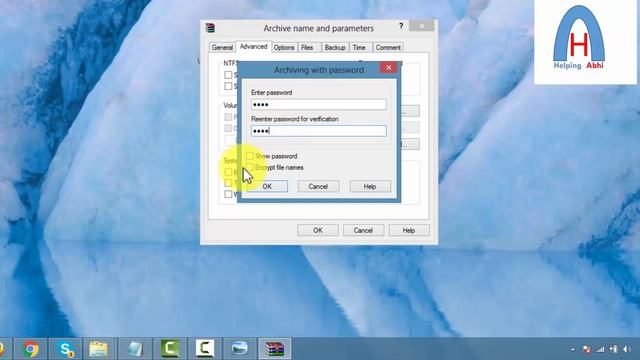Close the Archiving with password dialog
Image resolution: width=640 pixels, height=360 pixels.
tap(388, 68)
